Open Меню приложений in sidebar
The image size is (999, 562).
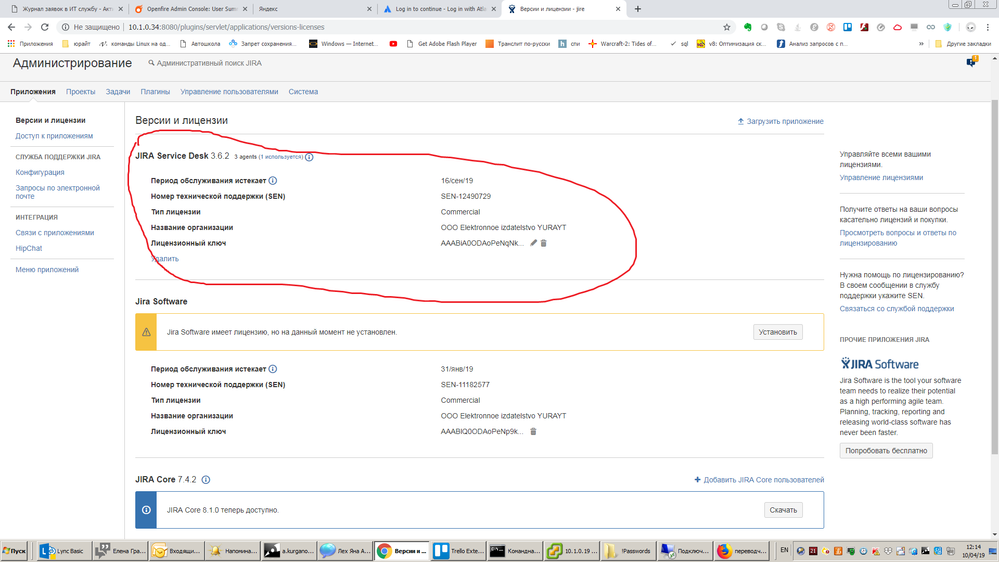[x=47, y=270]
